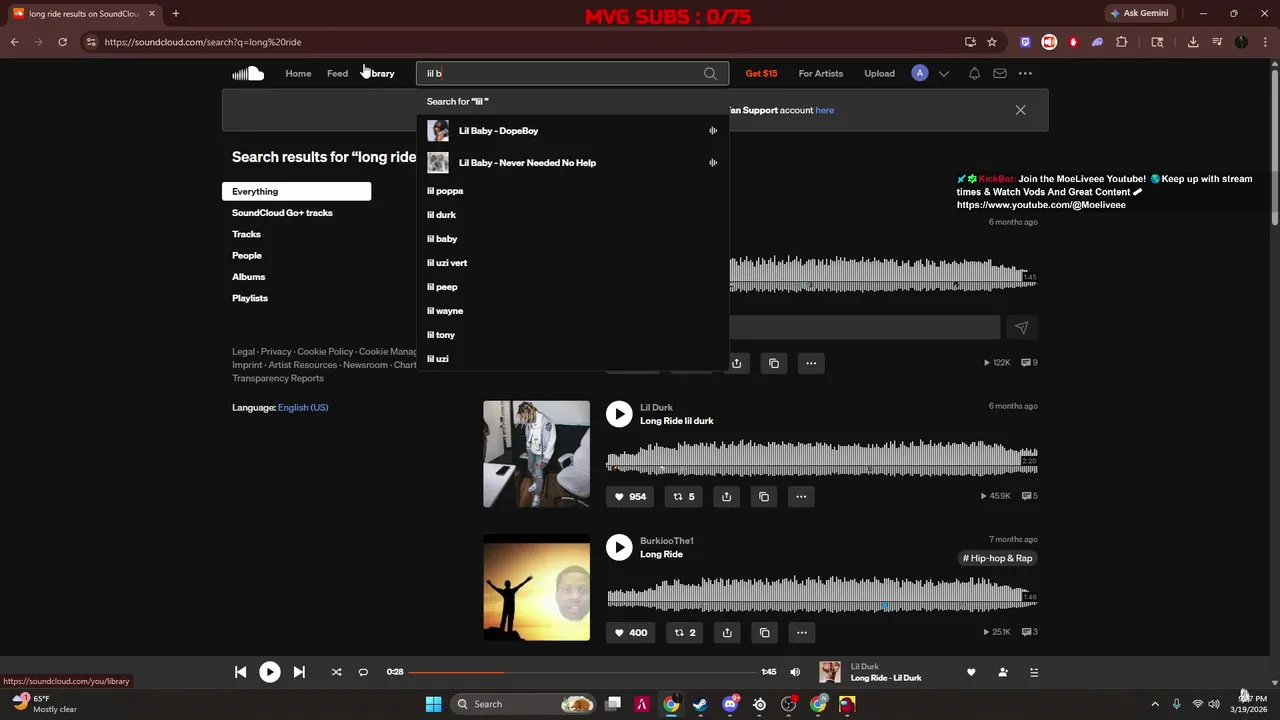The image size is (1280, 720).
Task: Like the track with 400 likes
Action: coord(630,632)
